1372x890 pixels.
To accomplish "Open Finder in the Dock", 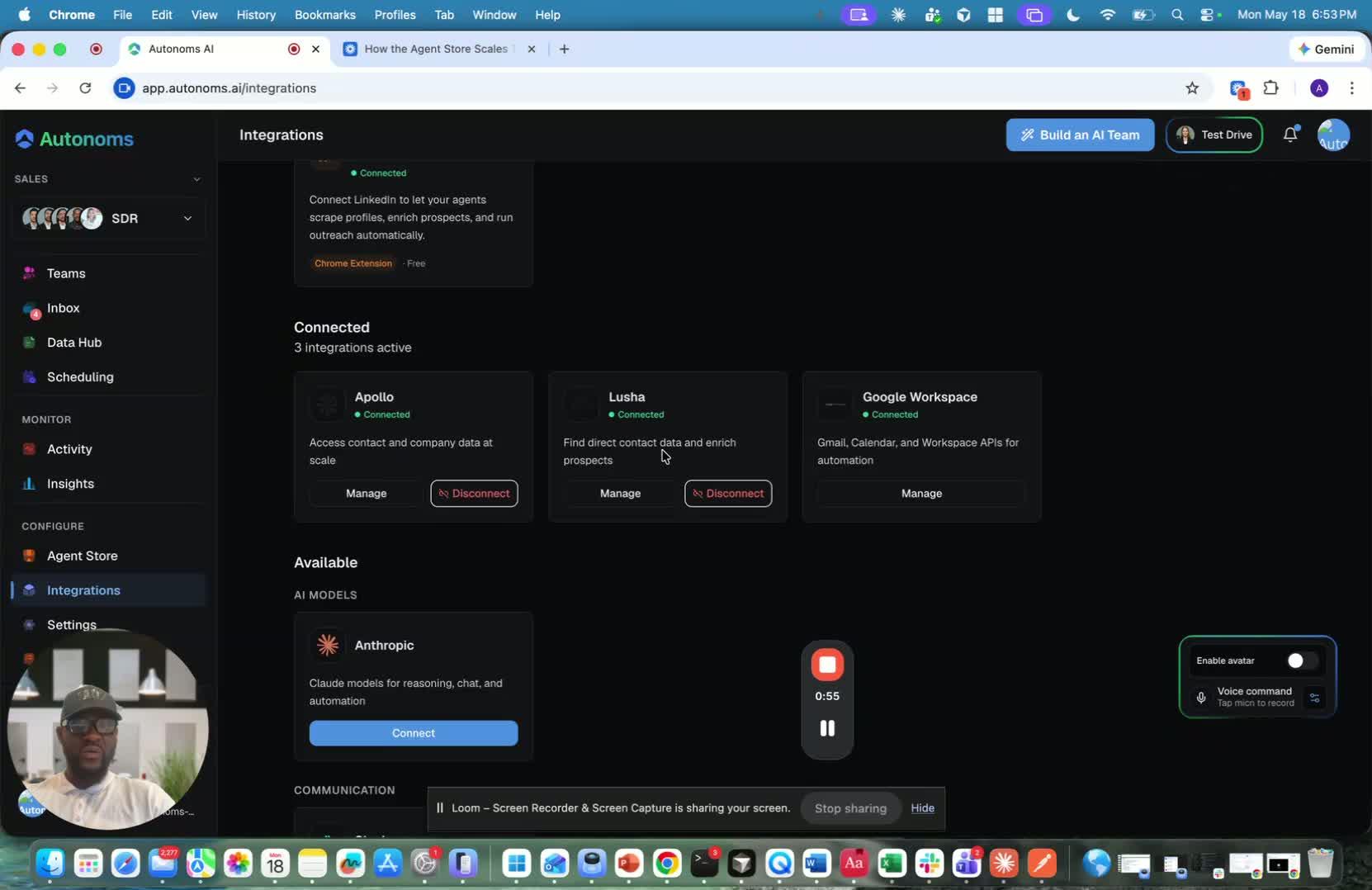I will pyautogui.click(x=50, y=864).
